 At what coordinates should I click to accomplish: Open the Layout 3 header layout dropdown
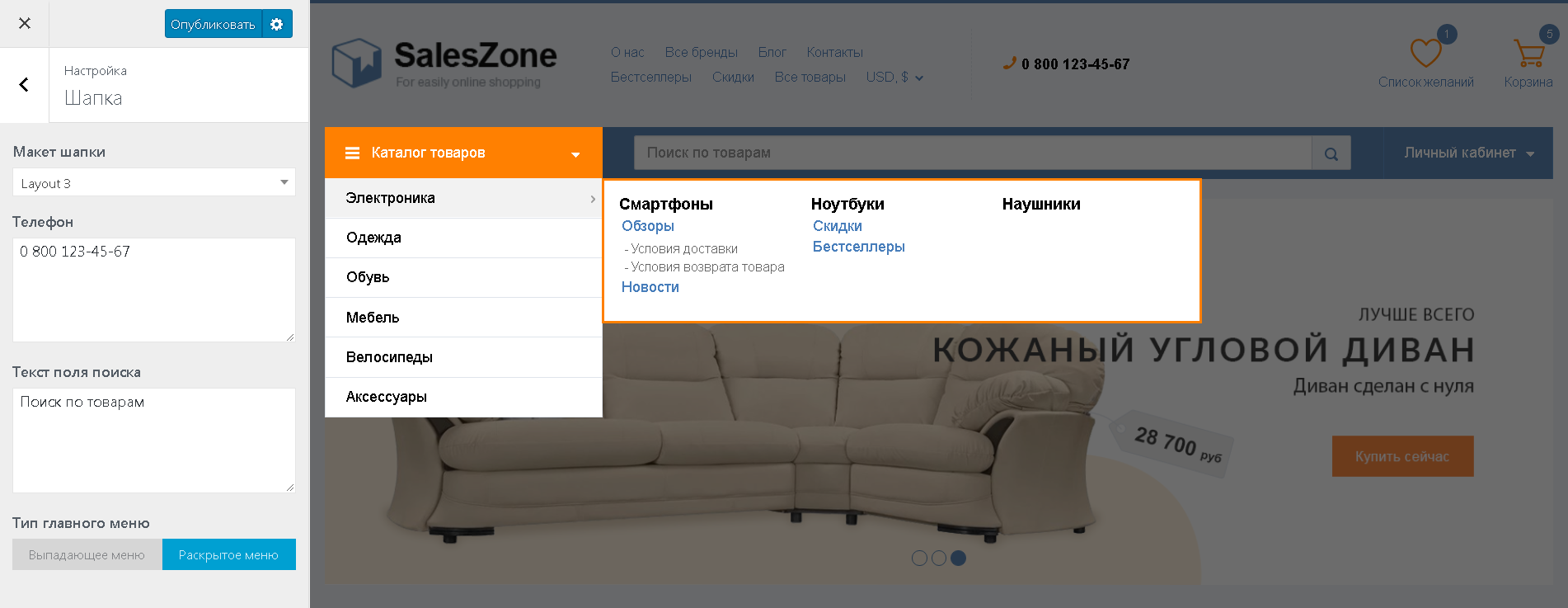(154, 182)
